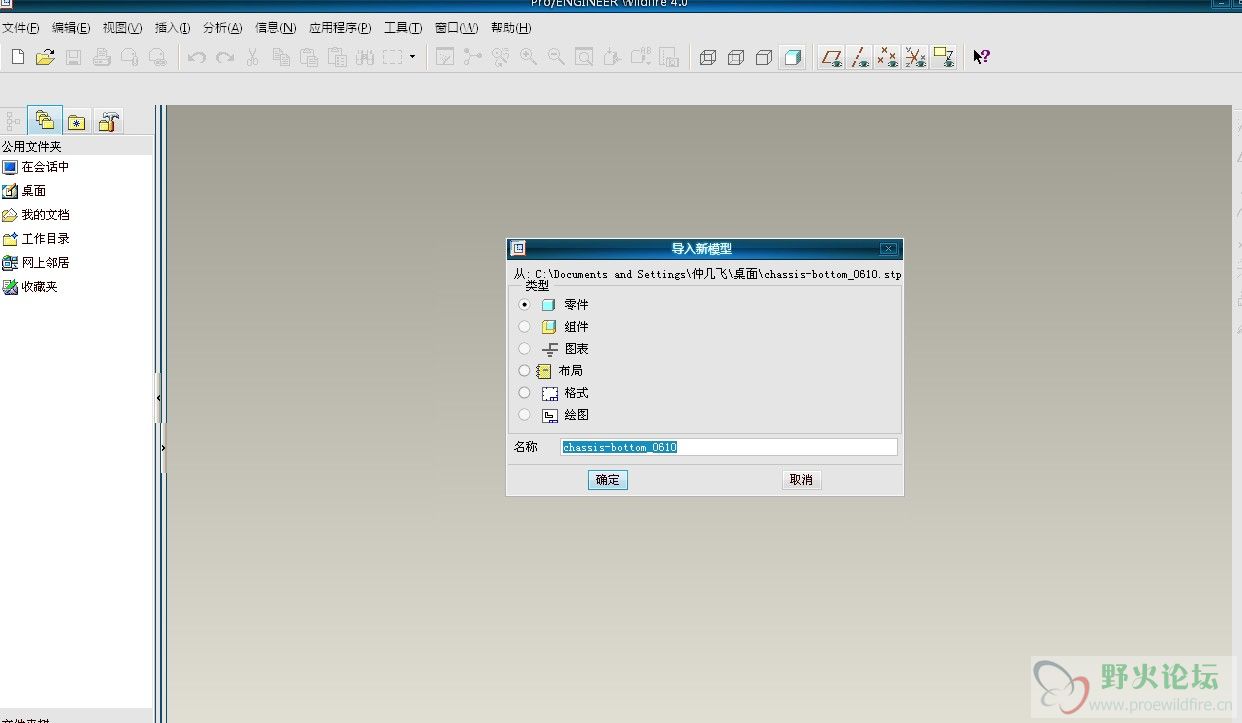The image size is (1242, 723).
Task: Open the 编辑(E) menu
Action: (71, 28)
